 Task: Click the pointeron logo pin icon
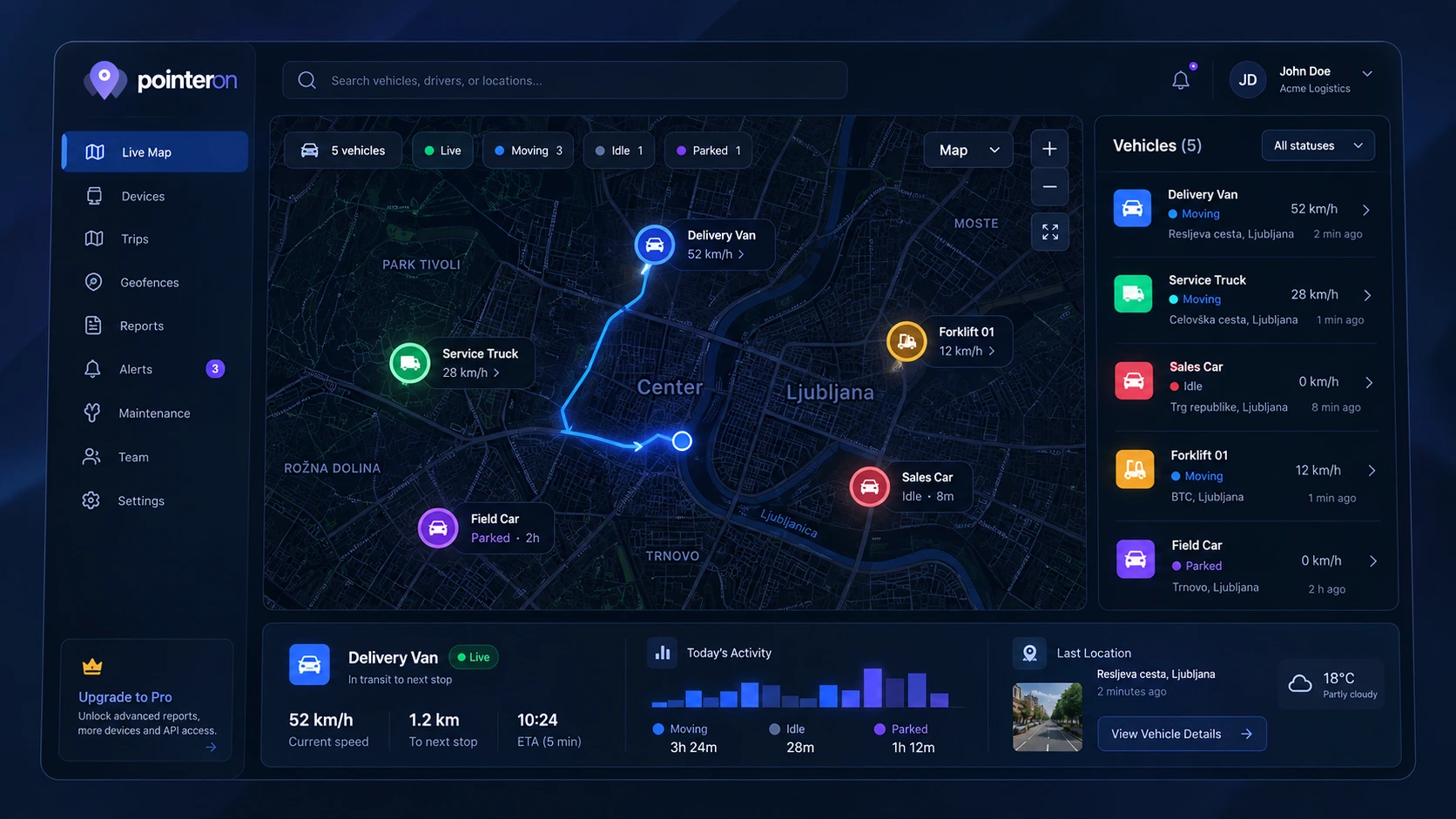[x=104, y=80]
